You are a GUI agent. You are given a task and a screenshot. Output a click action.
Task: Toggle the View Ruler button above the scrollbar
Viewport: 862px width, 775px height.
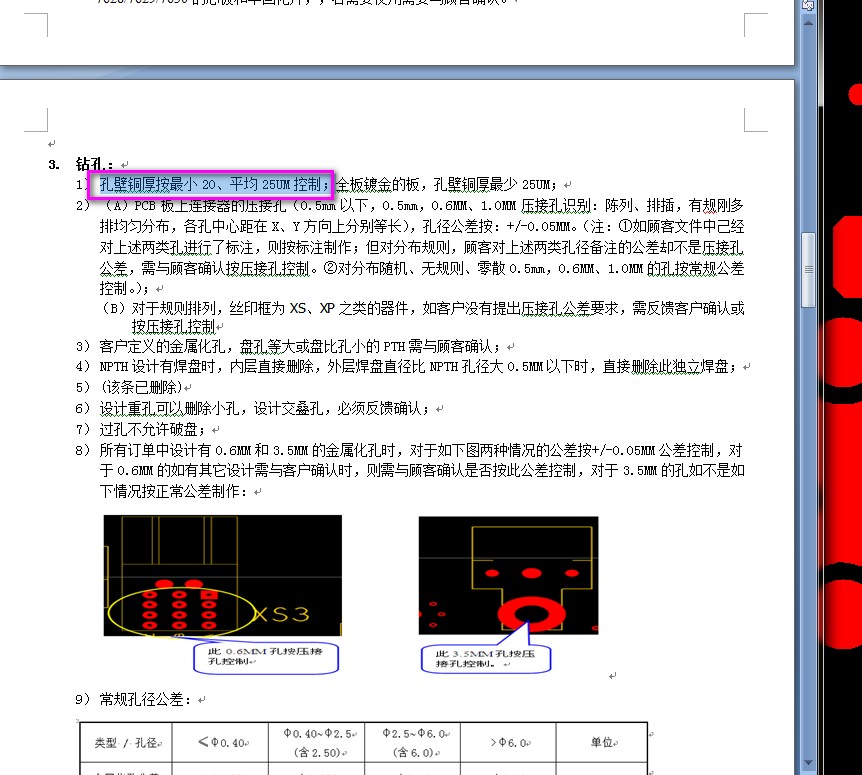(808, 5)
